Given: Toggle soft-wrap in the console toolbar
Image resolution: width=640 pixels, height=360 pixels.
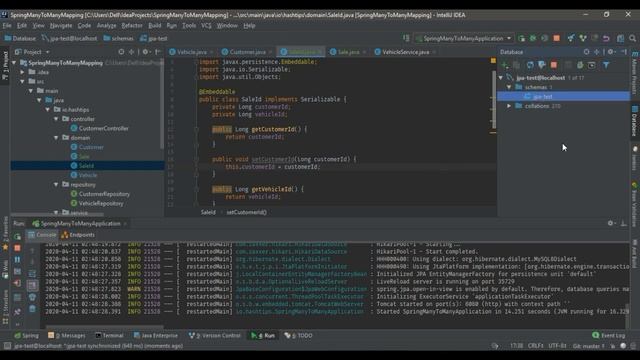Looking at the screenshot, I should [32, 273].
